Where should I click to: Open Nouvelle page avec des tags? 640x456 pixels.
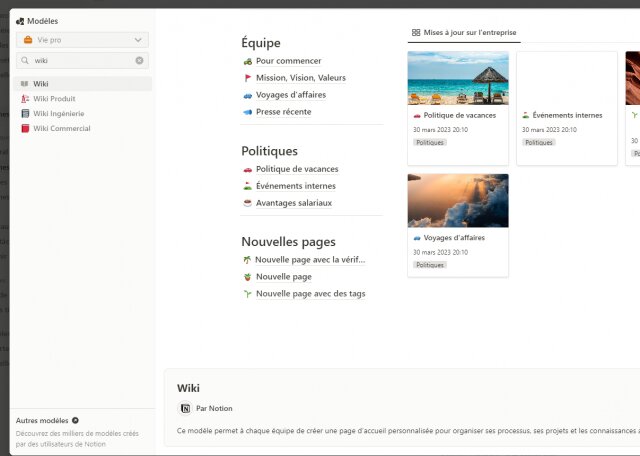(310, 294)
